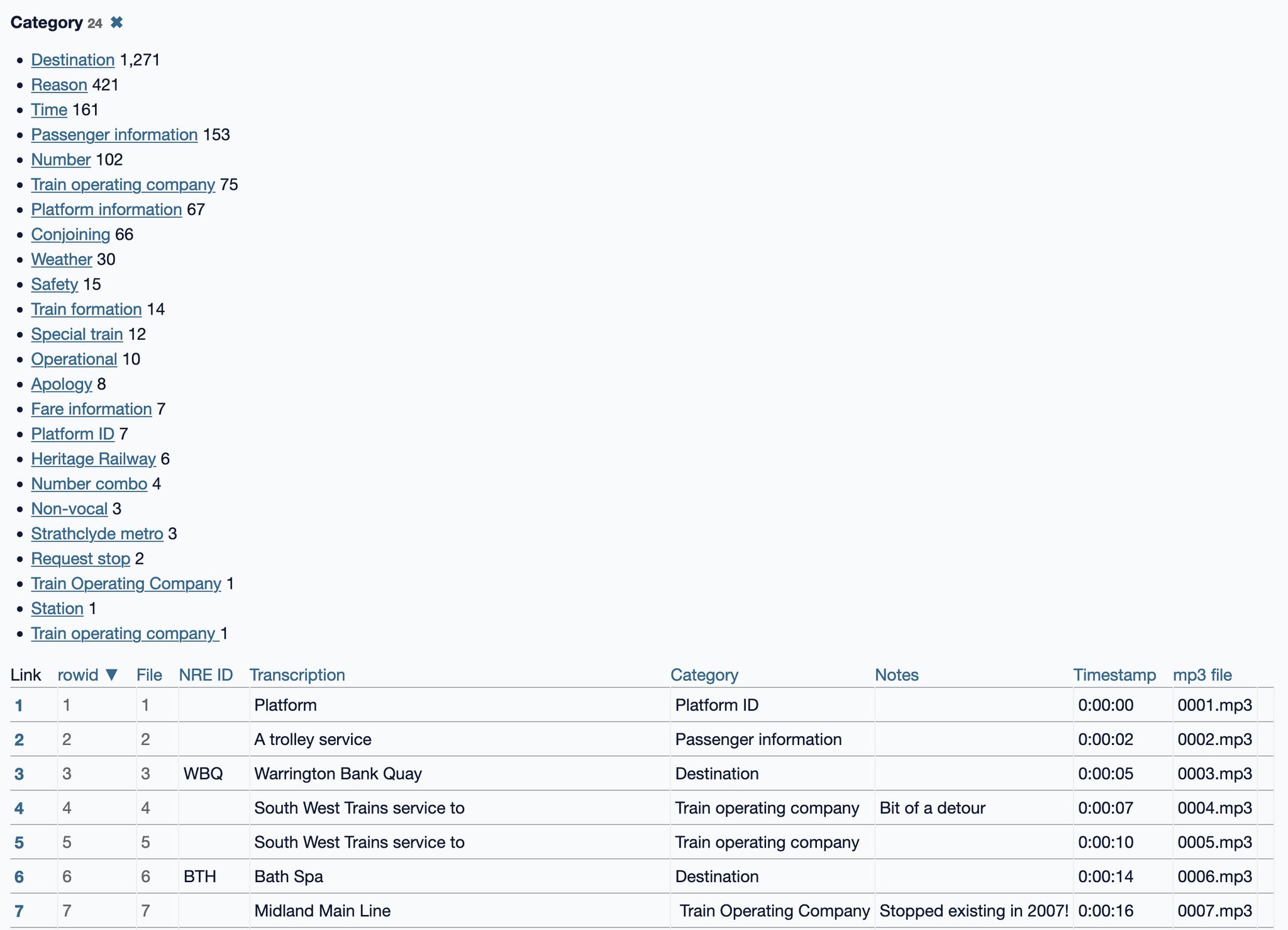The width and height of the screenshot is (1288, 930).
Task: Select the Non-vocal category link
Action: coord(69,508)
